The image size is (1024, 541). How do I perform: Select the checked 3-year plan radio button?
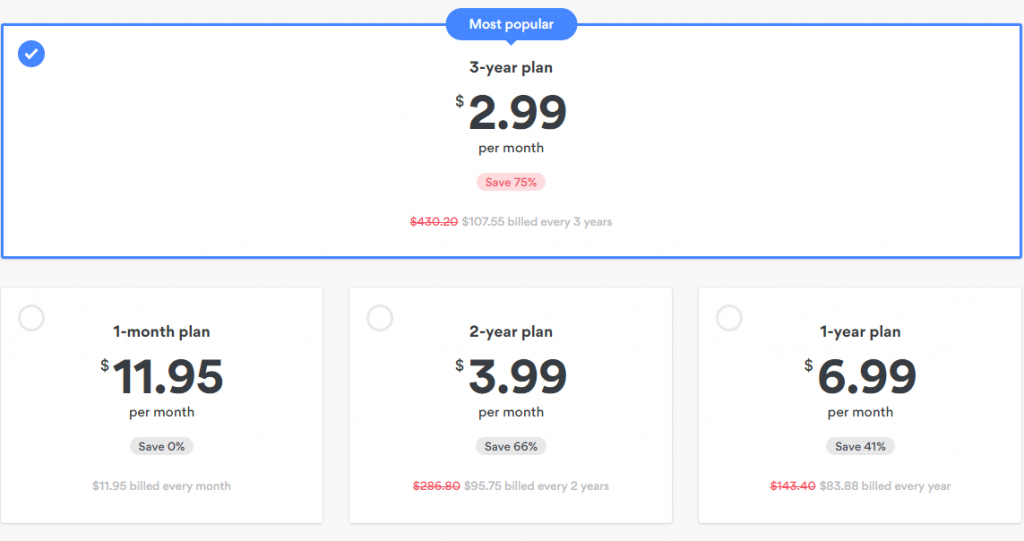[31, 54]
